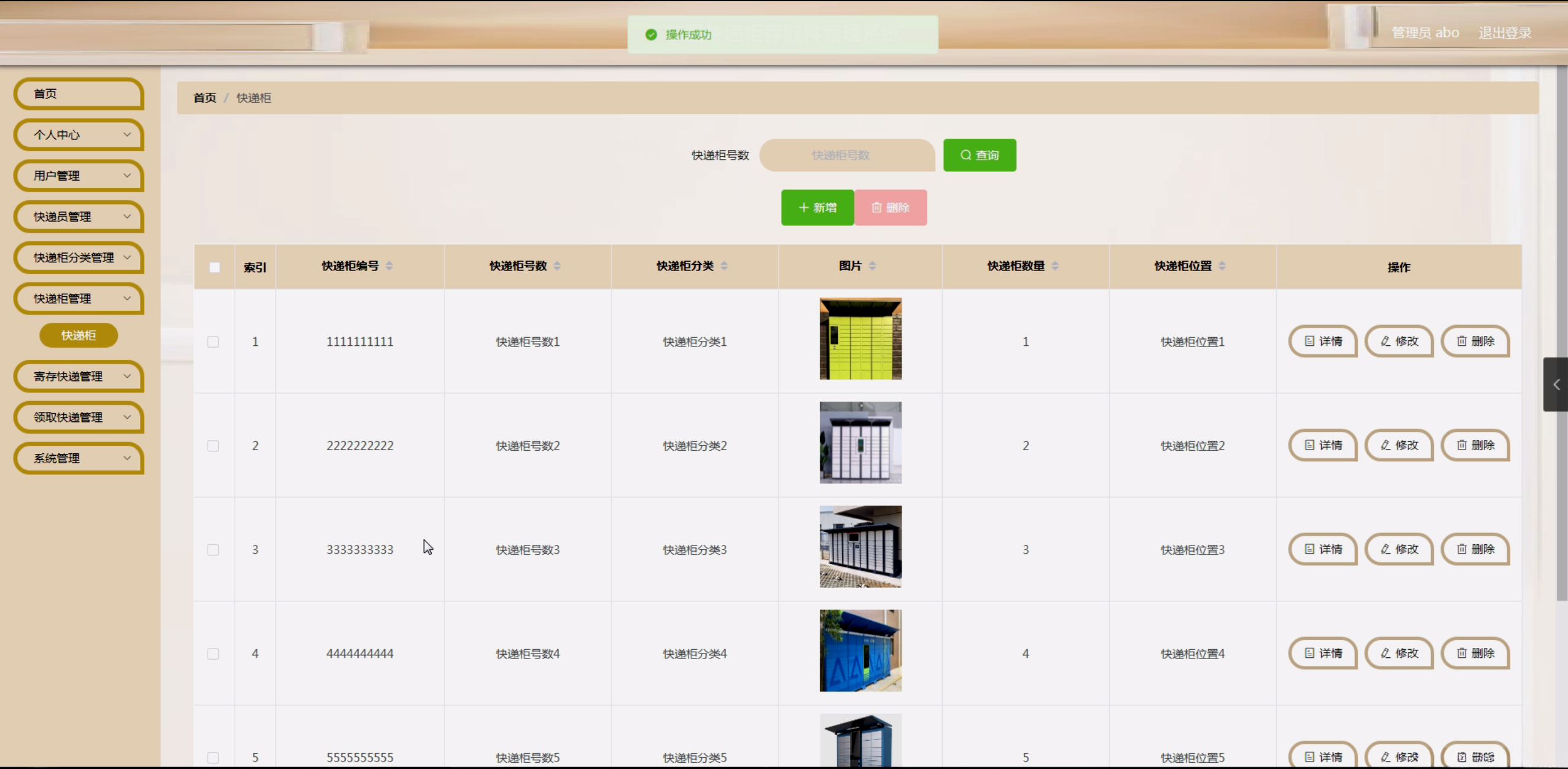Expand the 系统管理 sidebar menu
The height and width of the screenshot is (769, 1568).
coord(79,458)
